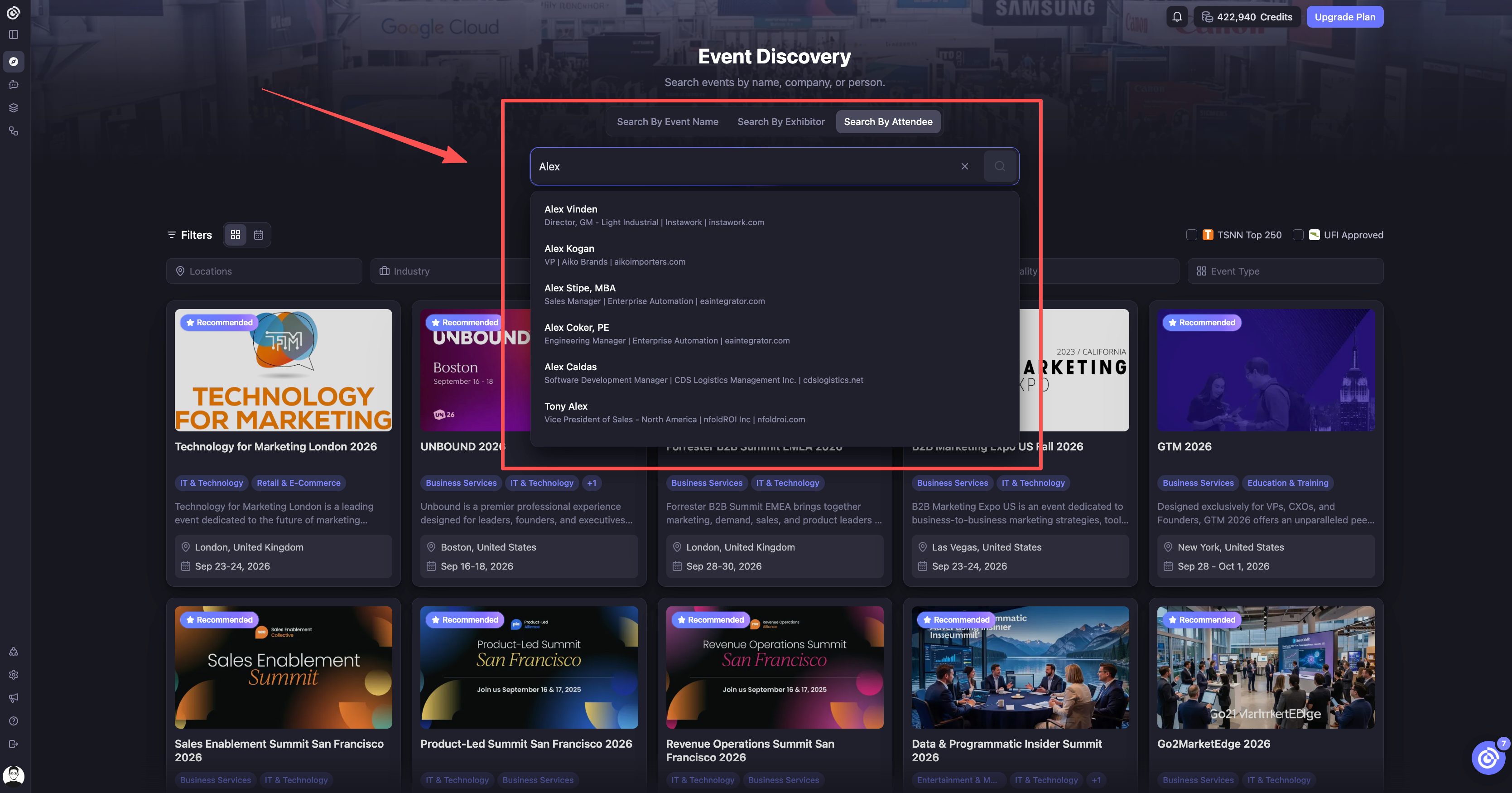Open Data & Programmatic Insider Summit image
1512x793 pixels.
point(1020,667)
